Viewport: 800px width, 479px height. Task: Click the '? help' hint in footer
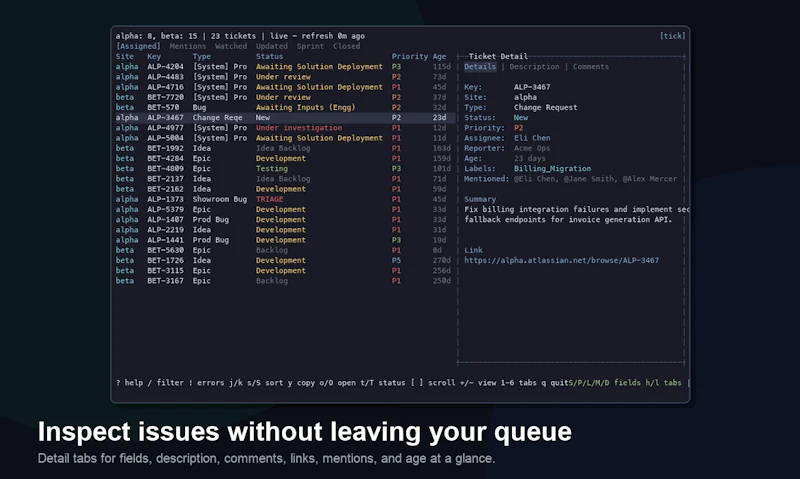tap(129, 383)
